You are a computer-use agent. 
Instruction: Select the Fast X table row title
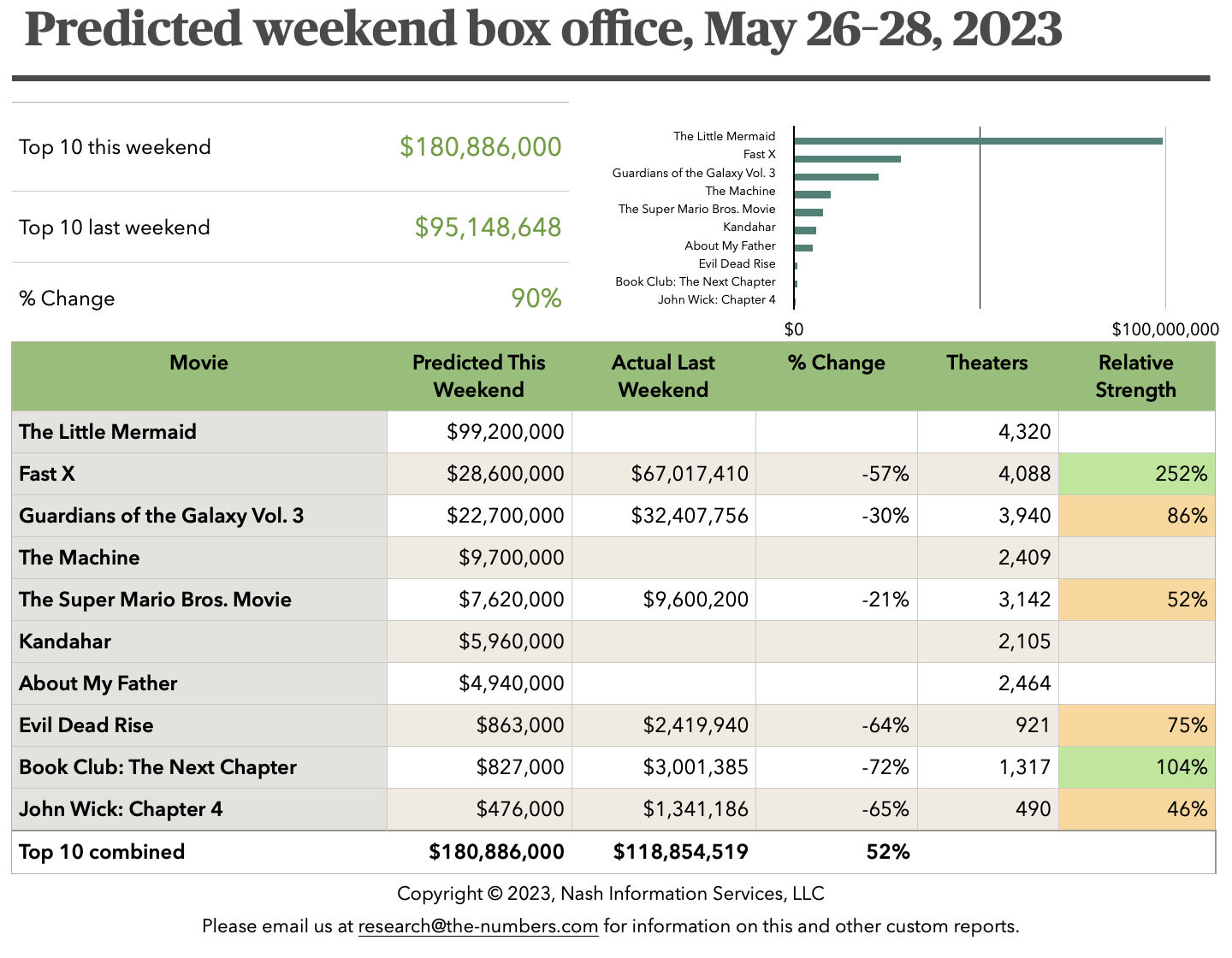tap(47, 474)
